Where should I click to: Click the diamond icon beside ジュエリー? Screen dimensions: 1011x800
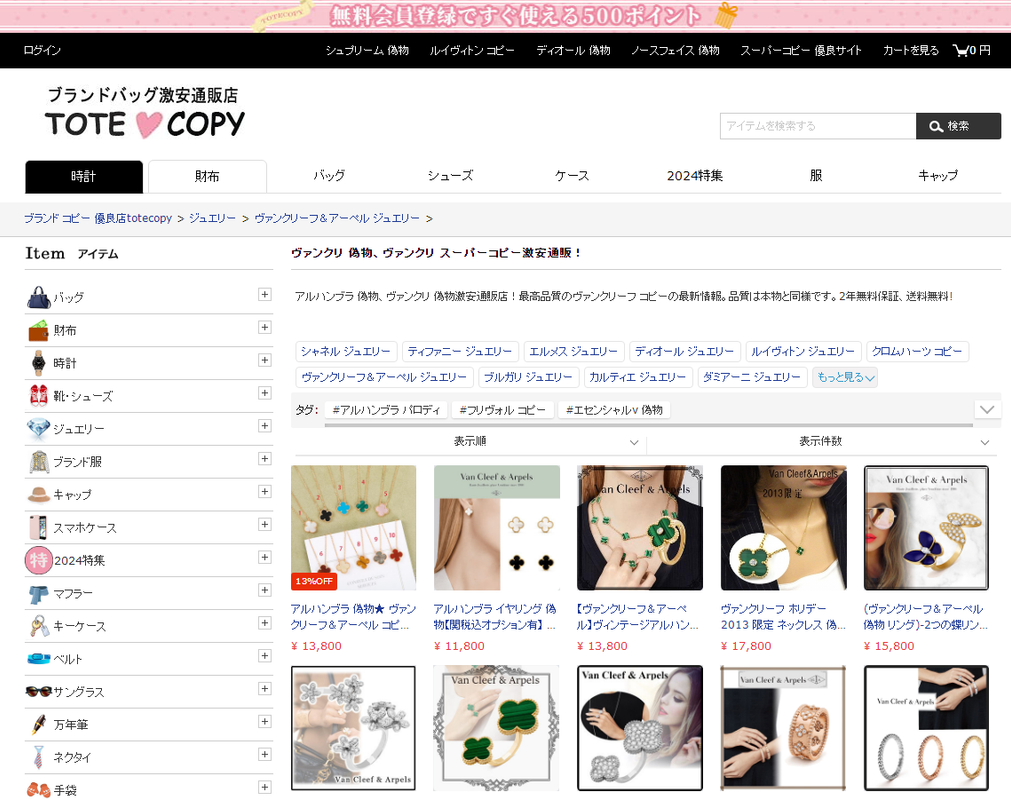click(39, 429)
